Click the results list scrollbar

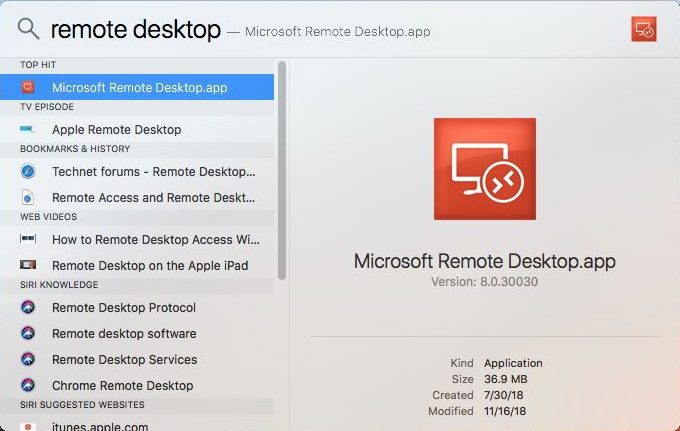coord(282,170)
